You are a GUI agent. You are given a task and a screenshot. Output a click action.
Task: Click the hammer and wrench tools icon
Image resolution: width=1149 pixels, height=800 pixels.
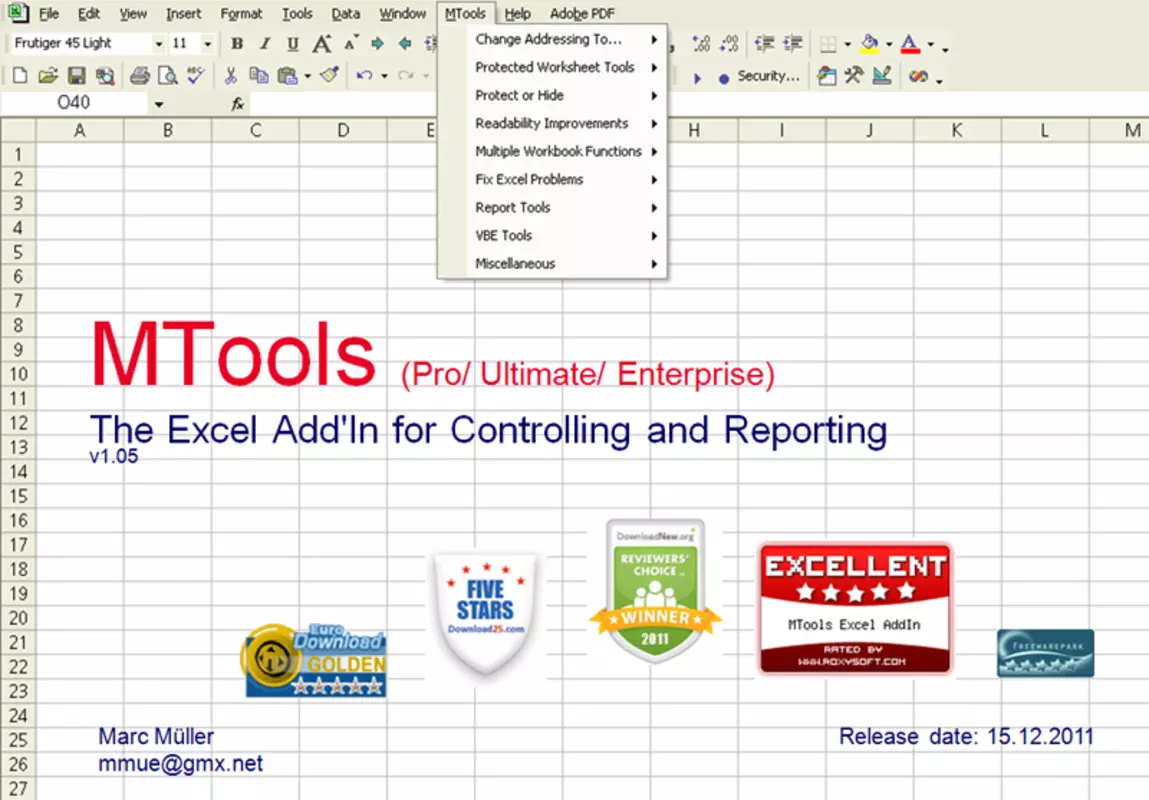[854, 75]
